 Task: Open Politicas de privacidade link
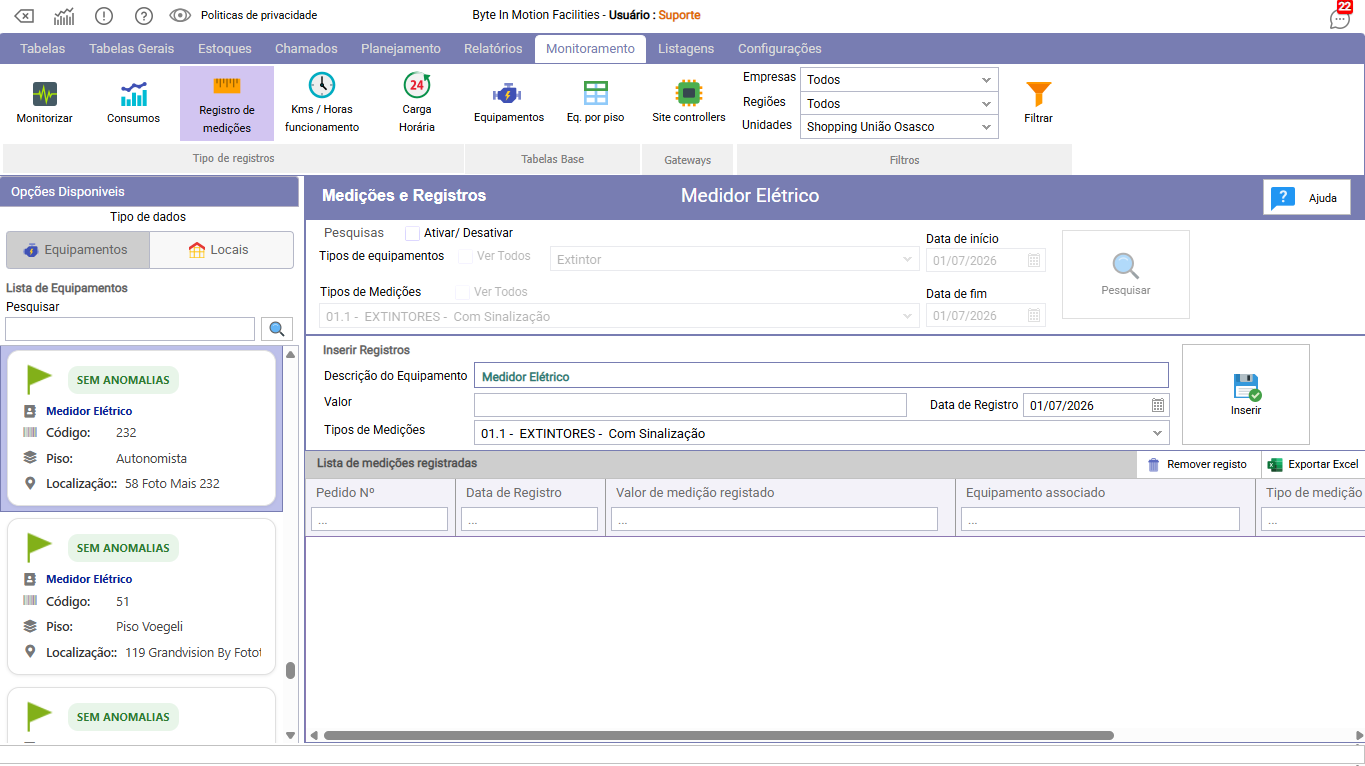click(259, 15)
